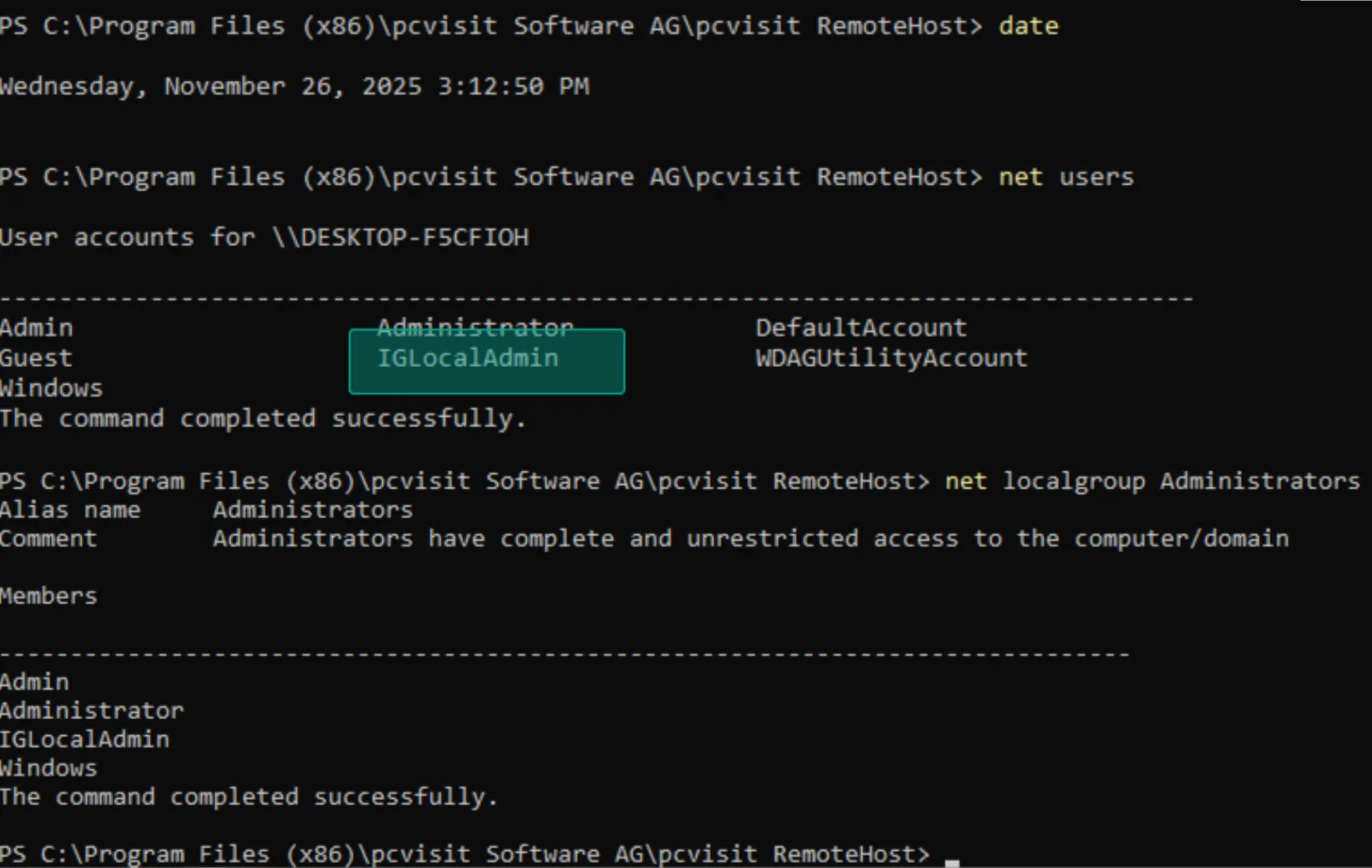Click the "net localgroup Administrators" command text
Viewport: 1372px width, 868px height.
(1152, 482)
